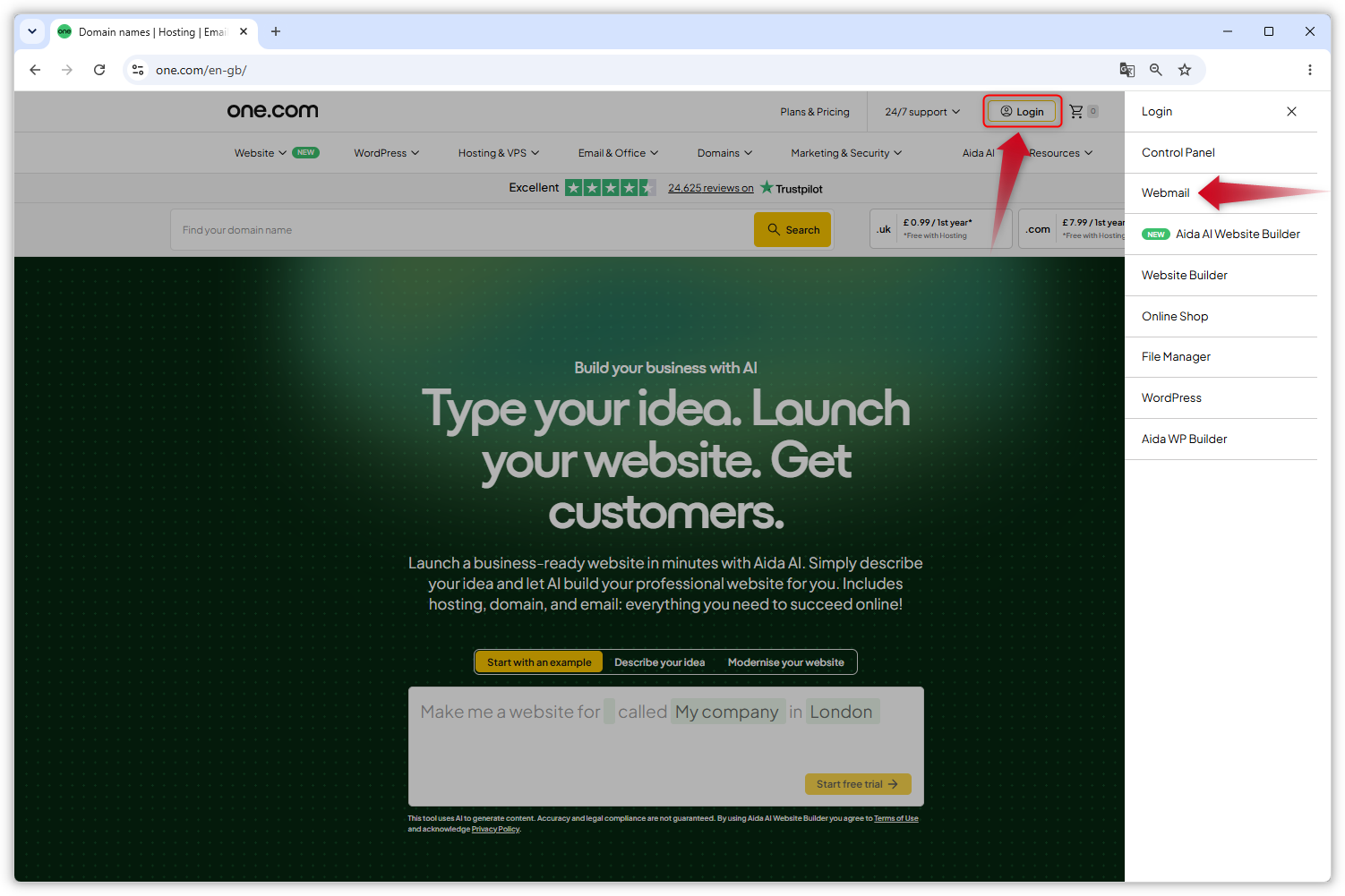1345x896 pixels.
Task: Click the zoom magnifier icon in address bar
Action: pos(1156,70)
